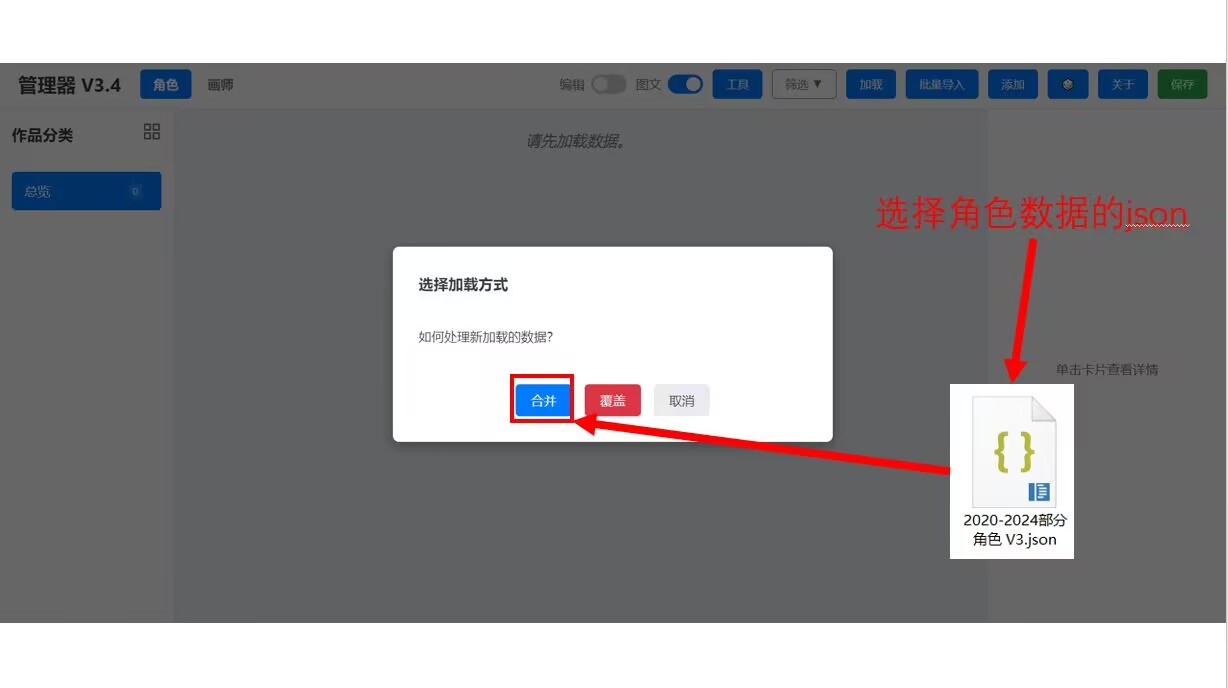The width and height of the screenshot is (1228, 688).
Task: Click the 工具 tools button
Action: coord(737,85)
